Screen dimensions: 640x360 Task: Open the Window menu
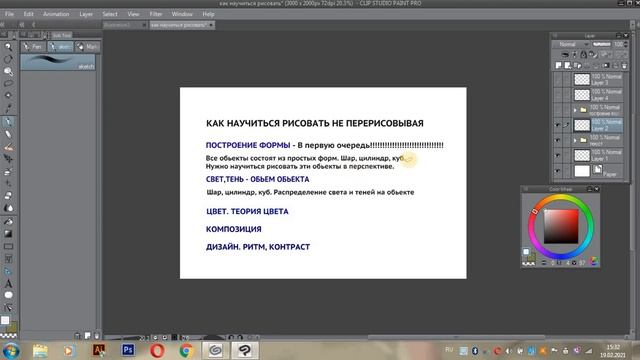pos(182,14)
